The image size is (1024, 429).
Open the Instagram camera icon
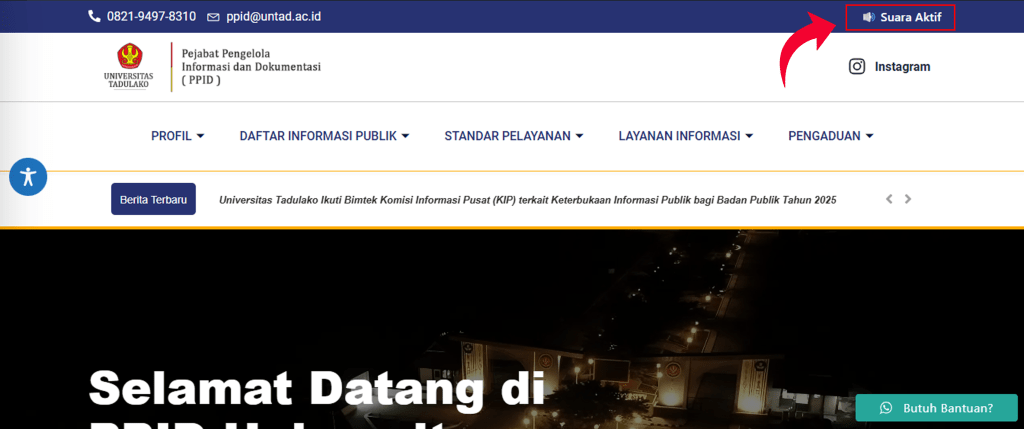[857, 67]
